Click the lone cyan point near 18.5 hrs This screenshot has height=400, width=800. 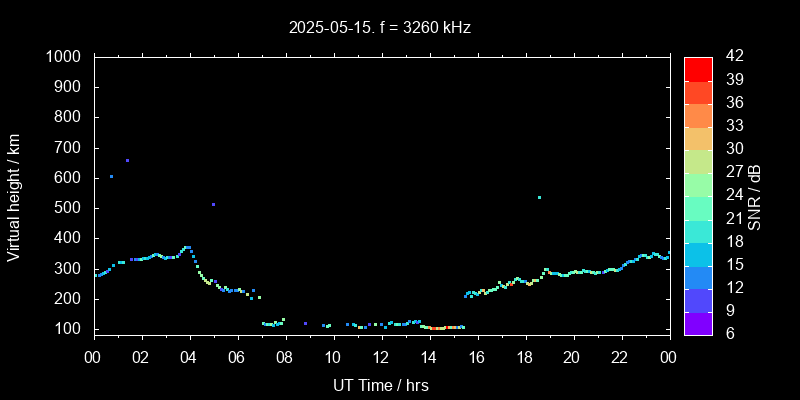click(539, 197)
